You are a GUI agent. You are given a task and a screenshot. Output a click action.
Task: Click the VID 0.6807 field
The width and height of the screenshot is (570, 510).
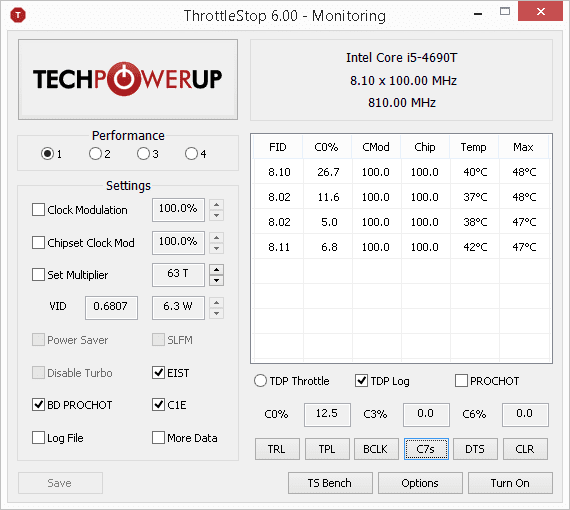click(x=111, y=308)
